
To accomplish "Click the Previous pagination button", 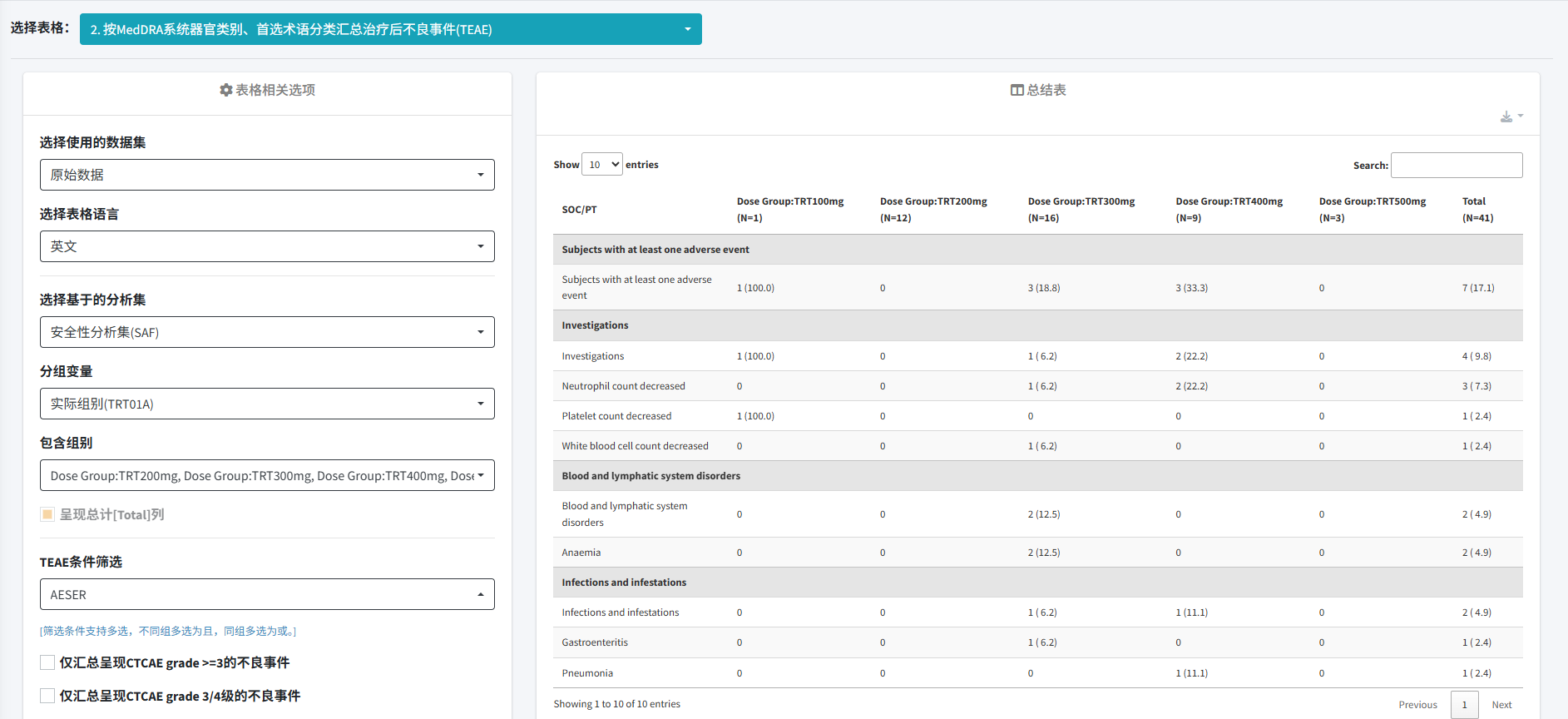I will 1417,705.
